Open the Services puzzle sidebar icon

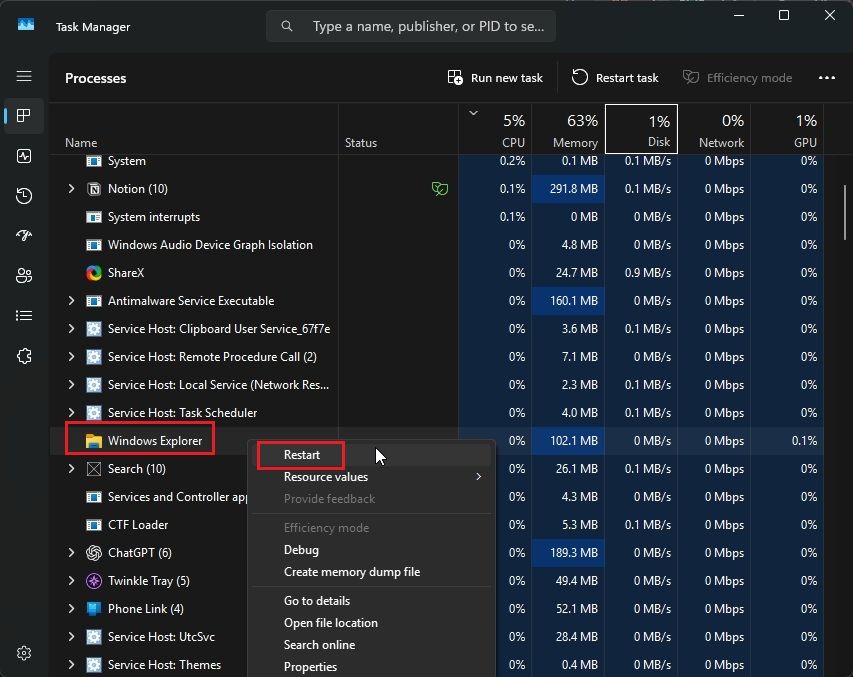click(24, 356)
